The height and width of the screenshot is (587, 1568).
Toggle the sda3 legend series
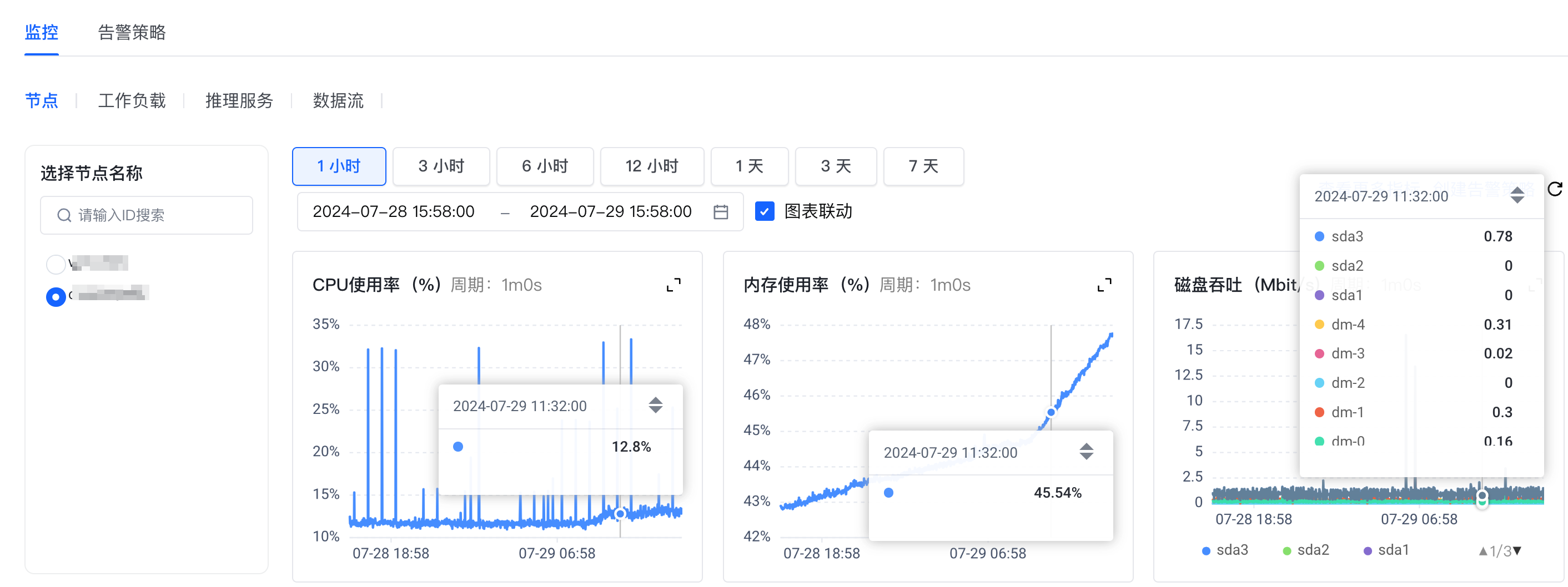tap(1225, 550)
